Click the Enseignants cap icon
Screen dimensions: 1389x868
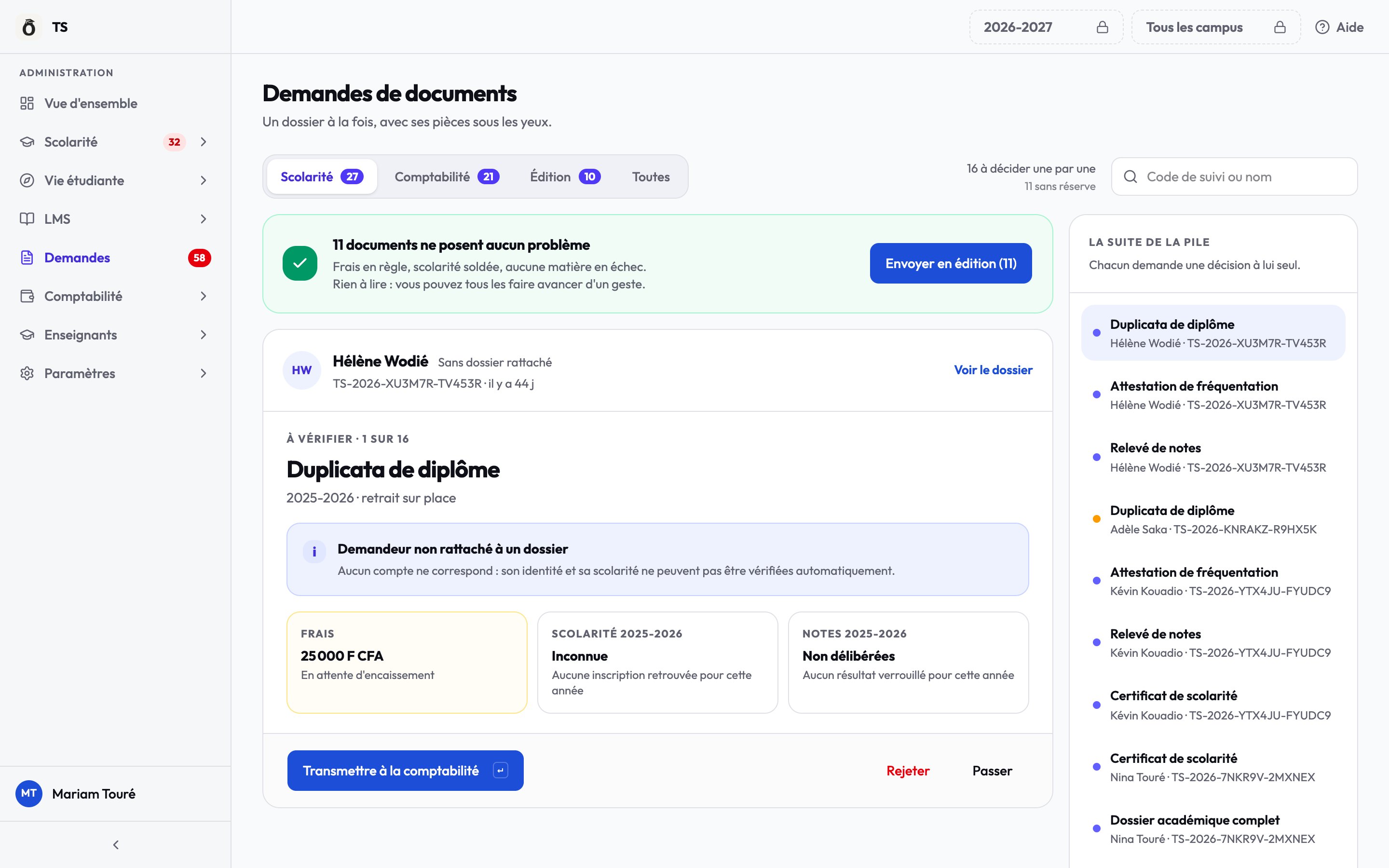[27, 335]
